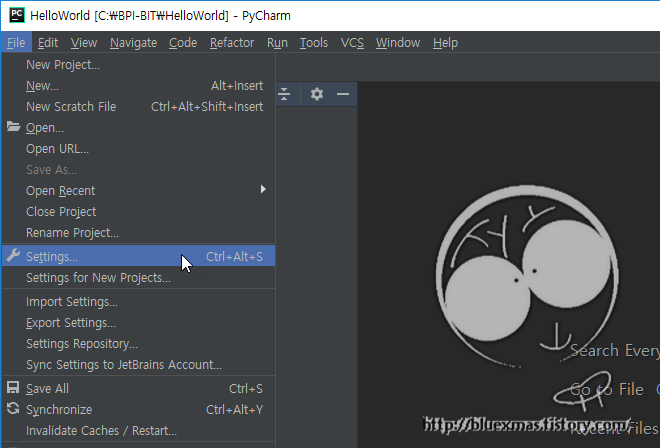
Task: Choose Close Project
Action: tap(138, 212)
